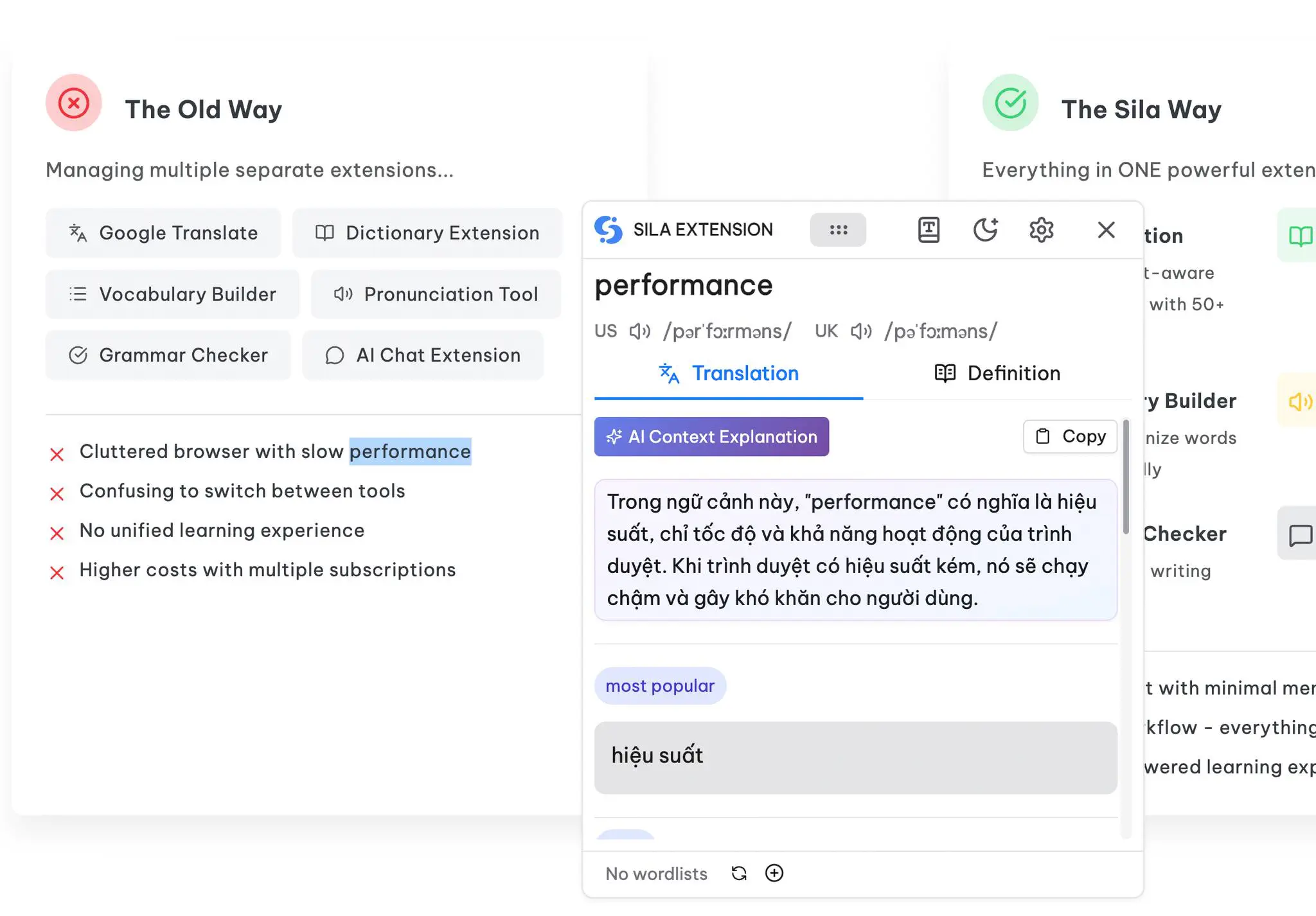Add a new wordlist with the plus icon
This screenshot has width=1316, height=916.
[x=774, y=874]
